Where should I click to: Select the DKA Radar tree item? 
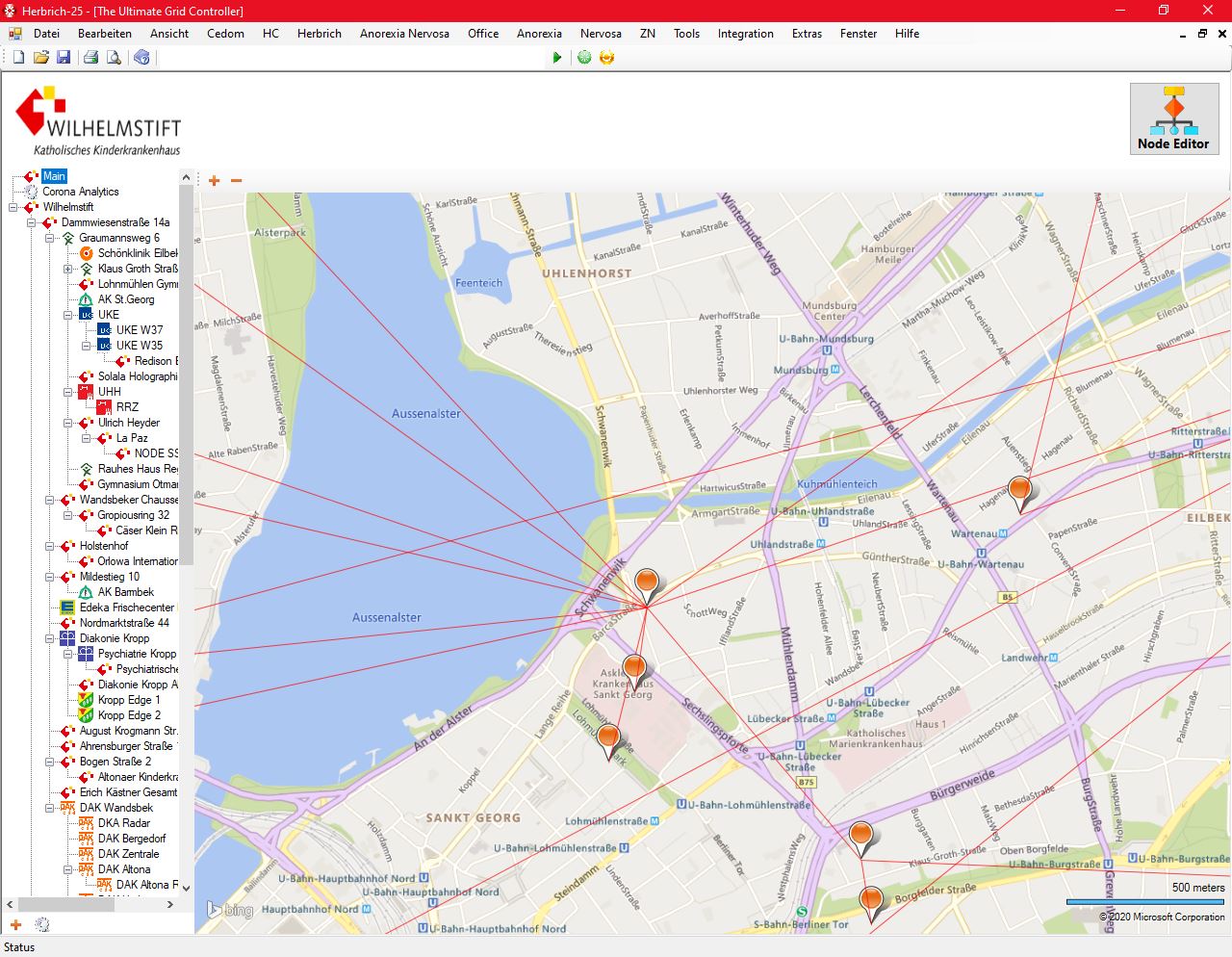123,823
